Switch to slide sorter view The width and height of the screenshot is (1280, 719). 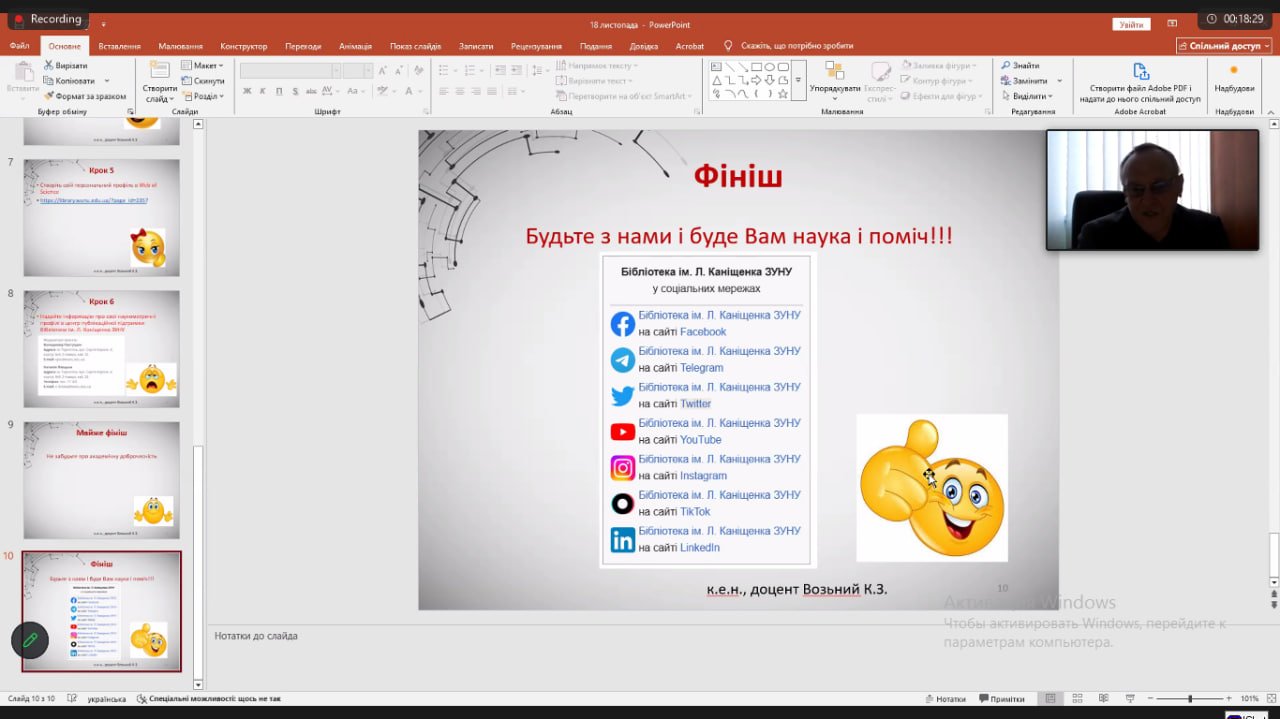1078,699
